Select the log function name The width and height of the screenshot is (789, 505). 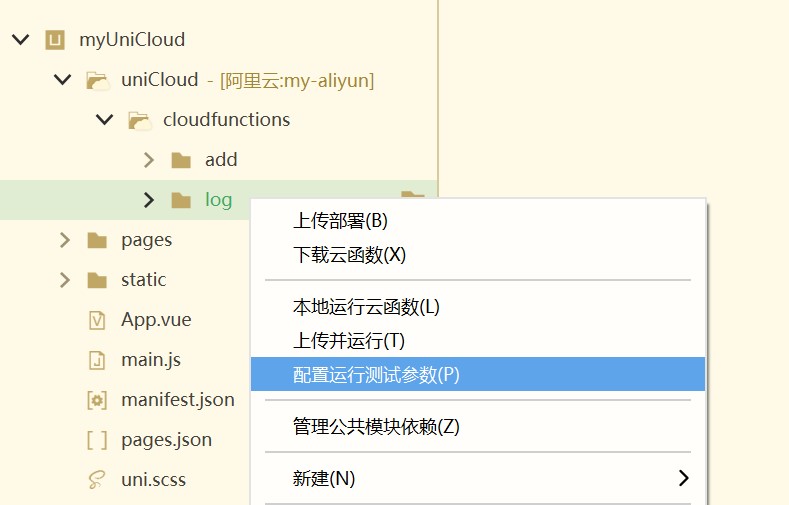218,200
